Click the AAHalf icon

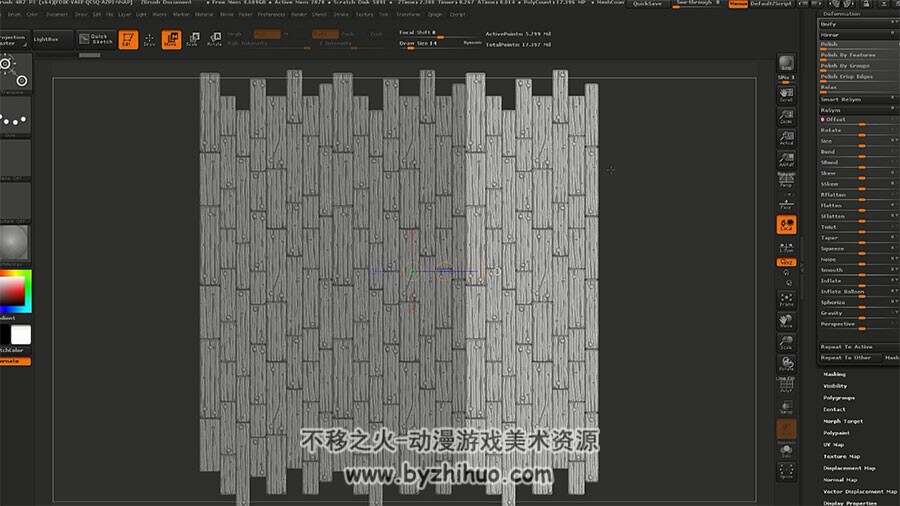click(786, 159)
